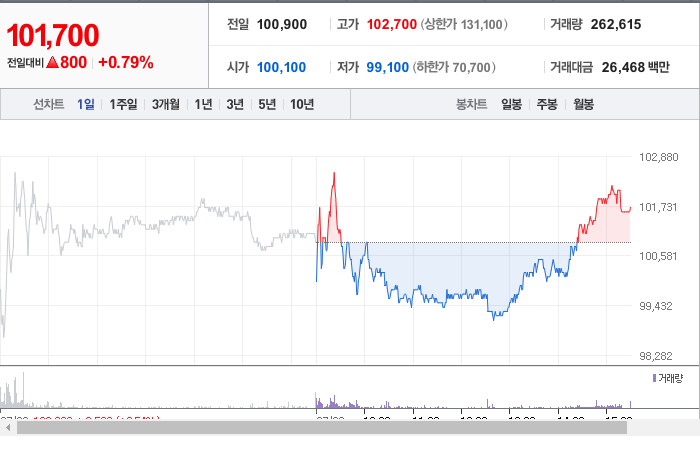The image size is (700, 450).
Task: Click the 시가 value 100,100
Action: [x=281, y=67]
